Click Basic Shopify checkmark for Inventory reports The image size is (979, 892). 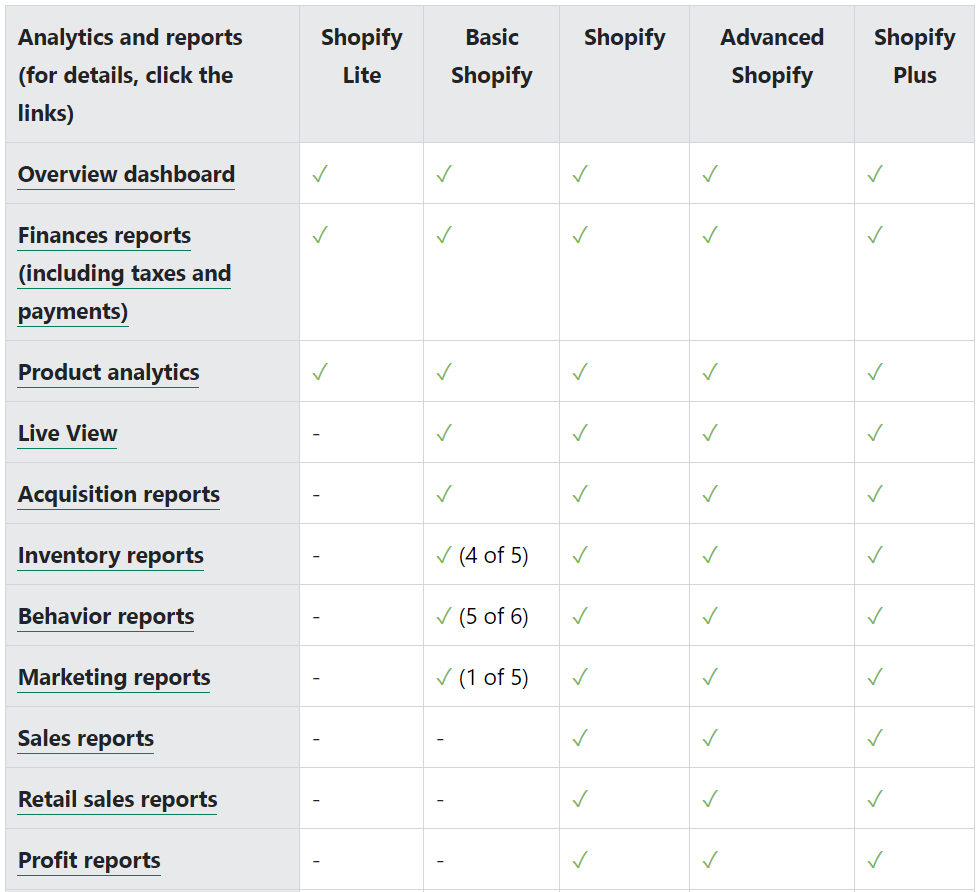[x=444, y=556]
